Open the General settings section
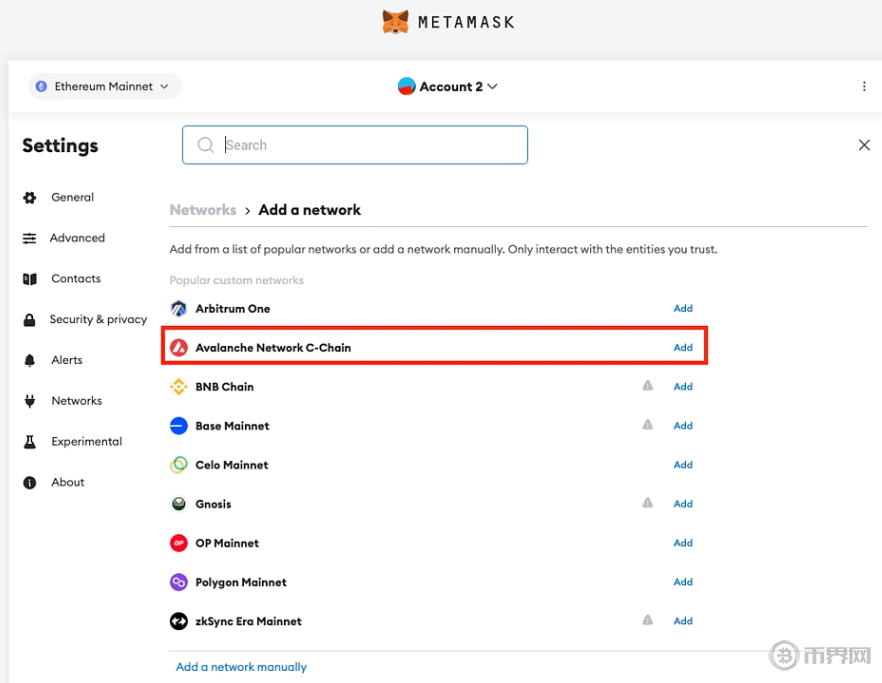Image resolution: width=882 pixels, height=683 pixels. coord(72,198)
